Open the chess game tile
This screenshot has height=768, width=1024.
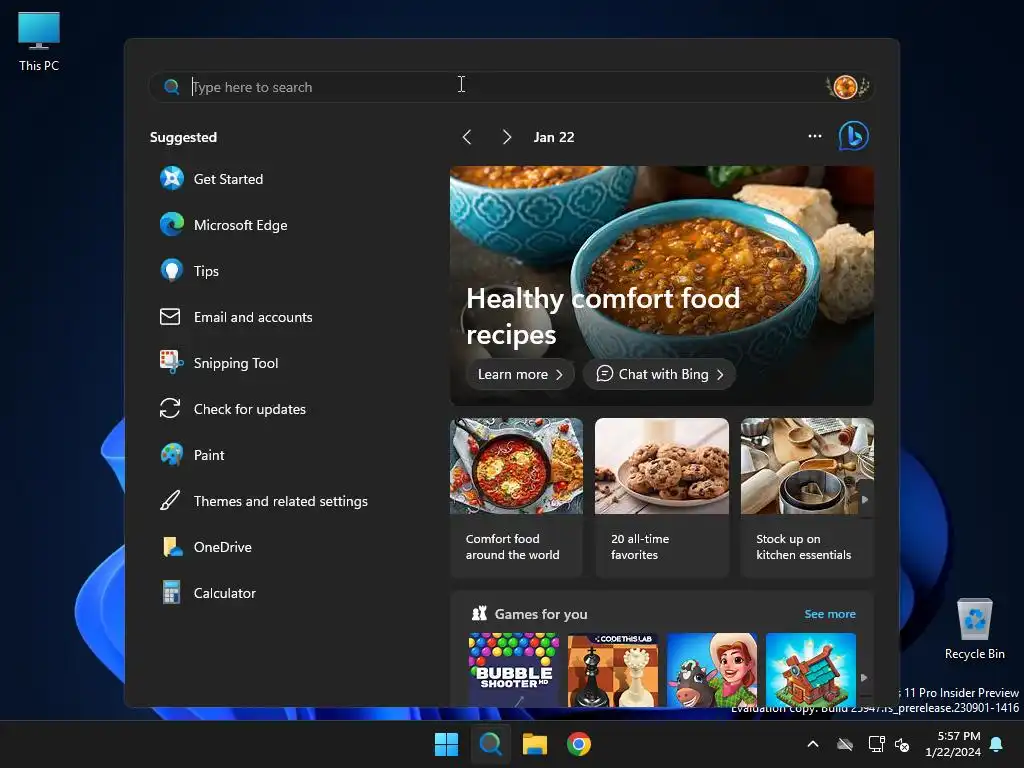point(613,669)
